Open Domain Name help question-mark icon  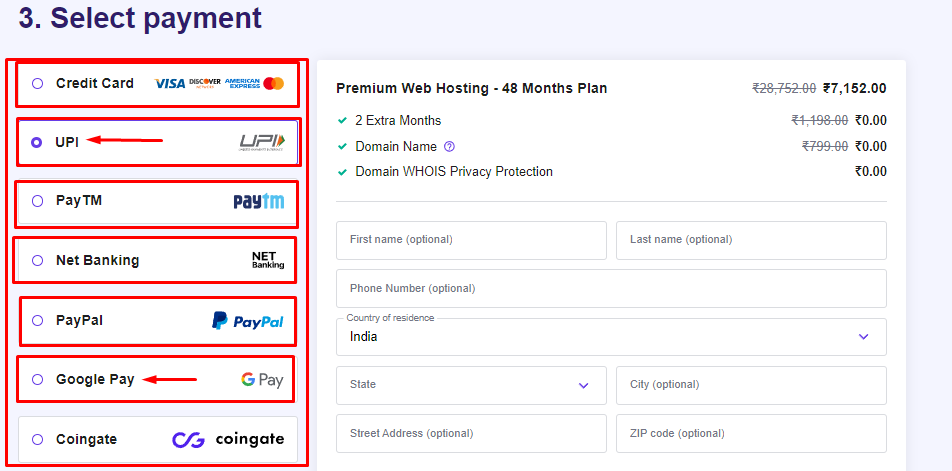click(449, 146)
